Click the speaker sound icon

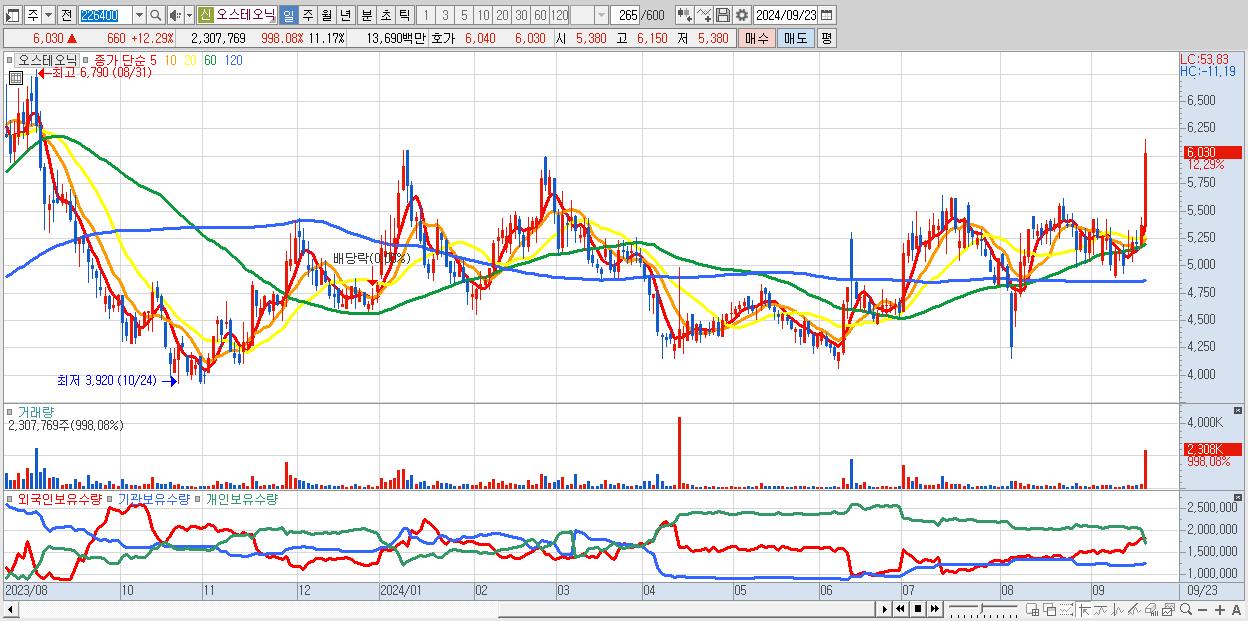(x=174, y=15)
